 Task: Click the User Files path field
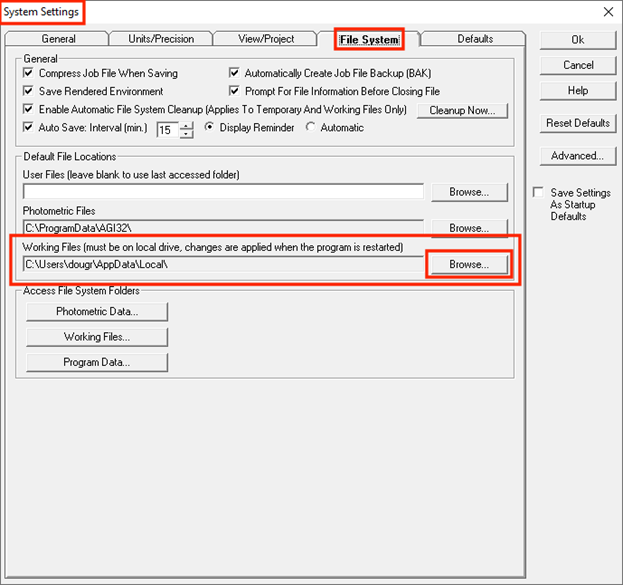[x=223, y=192]
